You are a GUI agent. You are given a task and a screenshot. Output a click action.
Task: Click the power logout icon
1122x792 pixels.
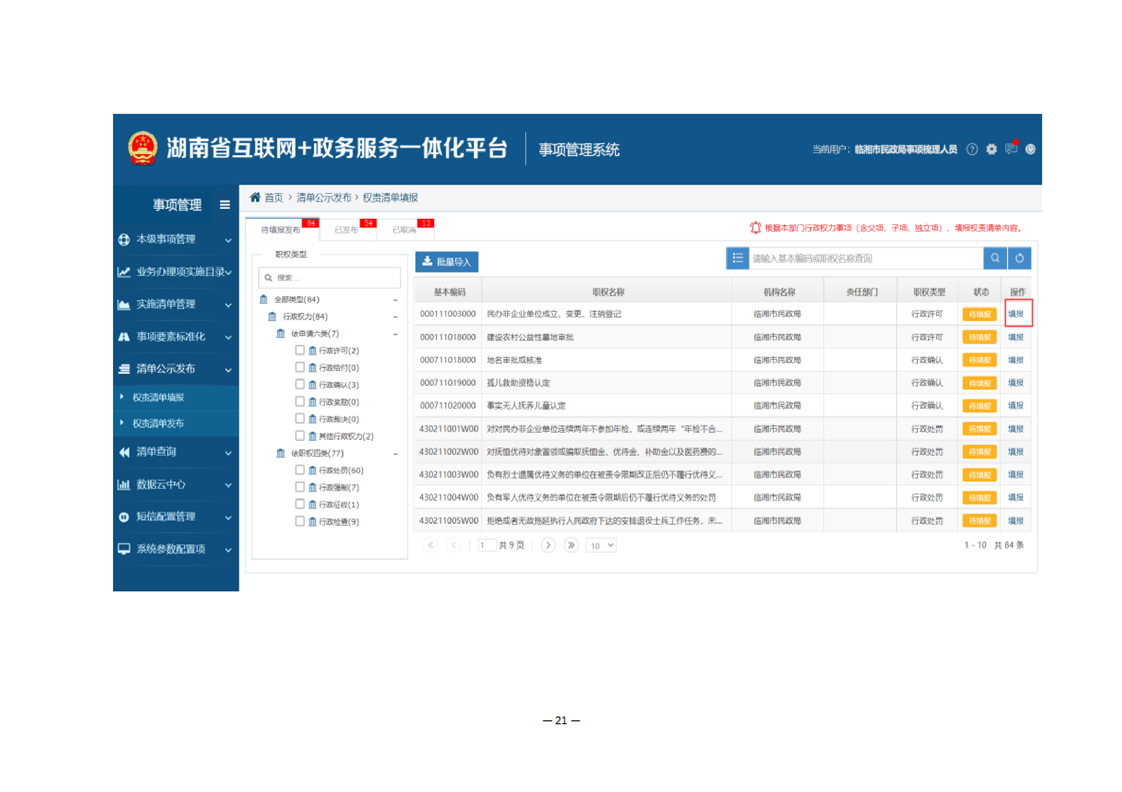pos(1030,149)
